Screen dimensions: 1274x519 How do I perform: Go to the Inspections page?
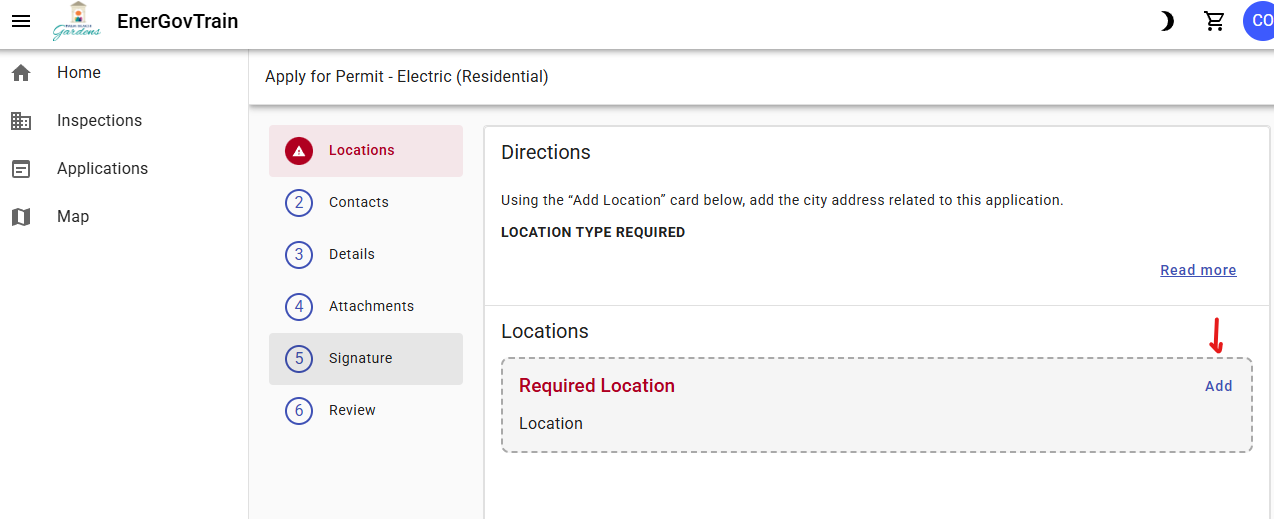click(x=99, y=121)
